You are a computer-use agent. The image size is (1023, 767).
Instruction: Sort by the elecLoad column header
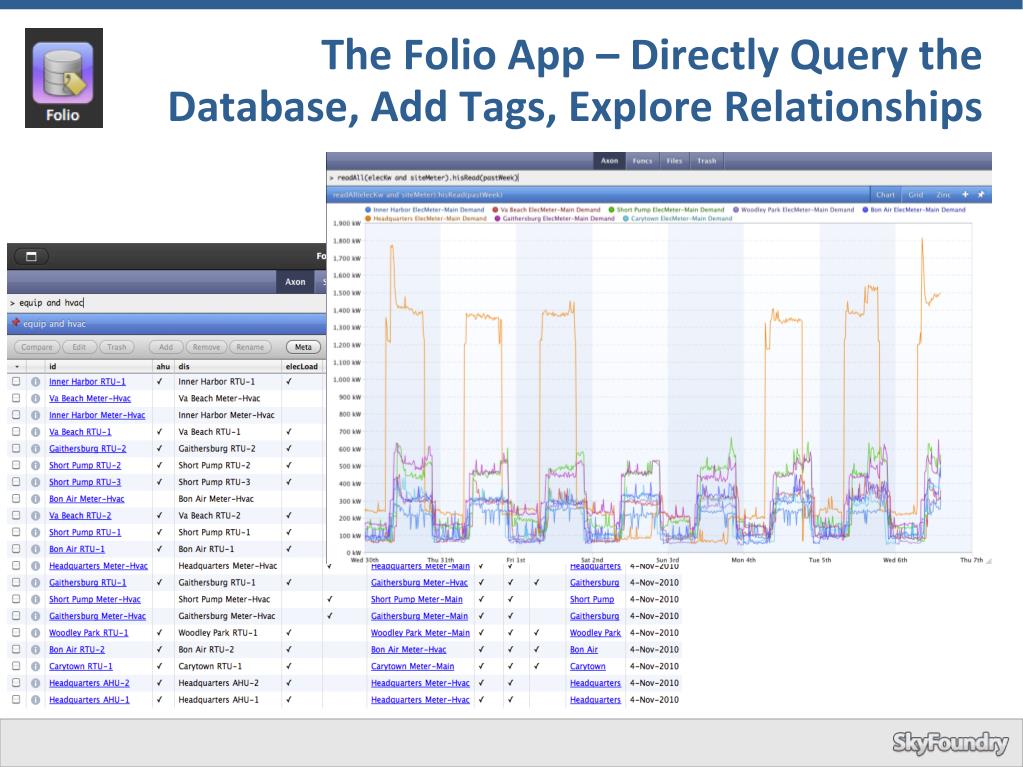coord(301,367)
